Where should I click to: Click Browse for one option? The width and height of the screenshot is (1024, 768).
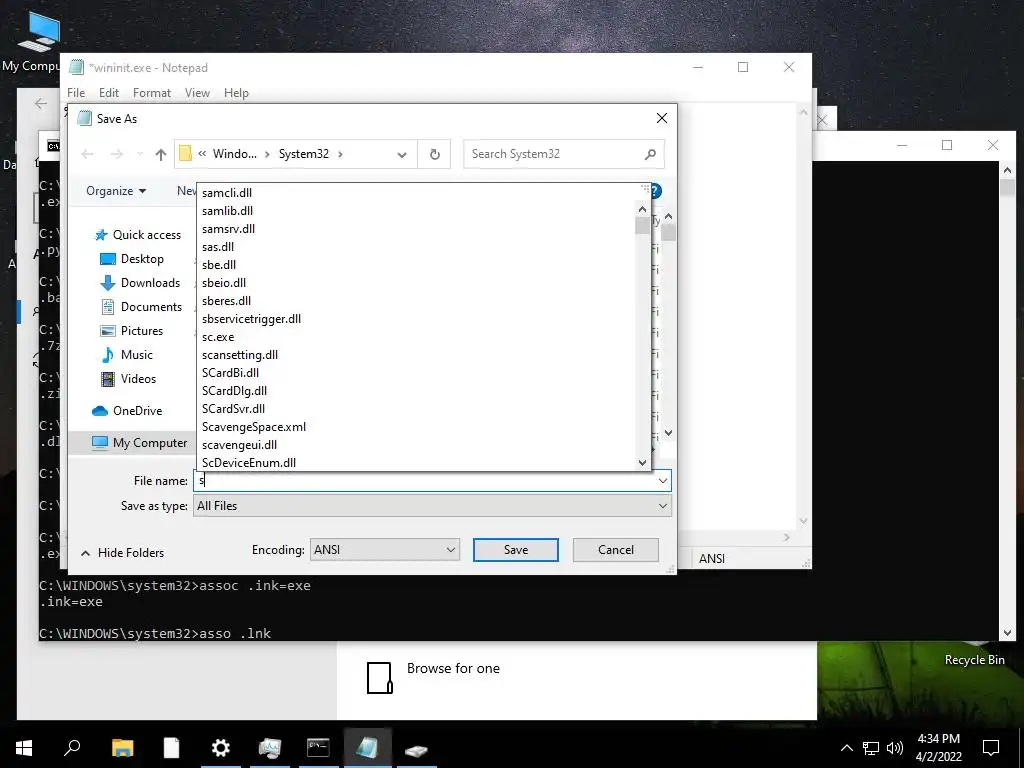point(453,668)
